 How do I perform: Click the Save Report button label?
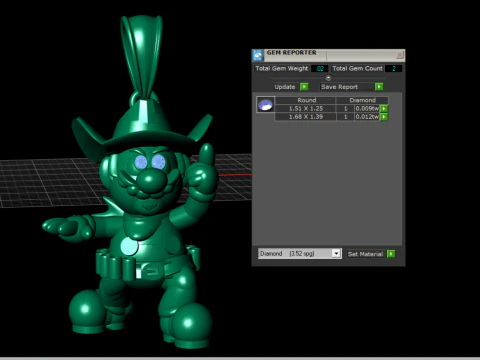339,87
